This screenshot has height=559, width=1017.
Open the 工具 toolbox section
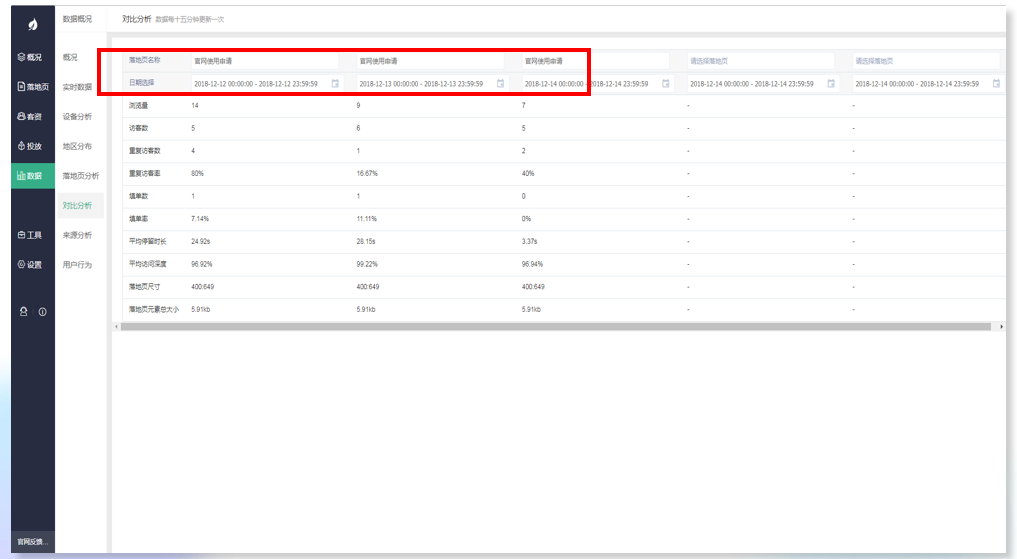(33, 235)
